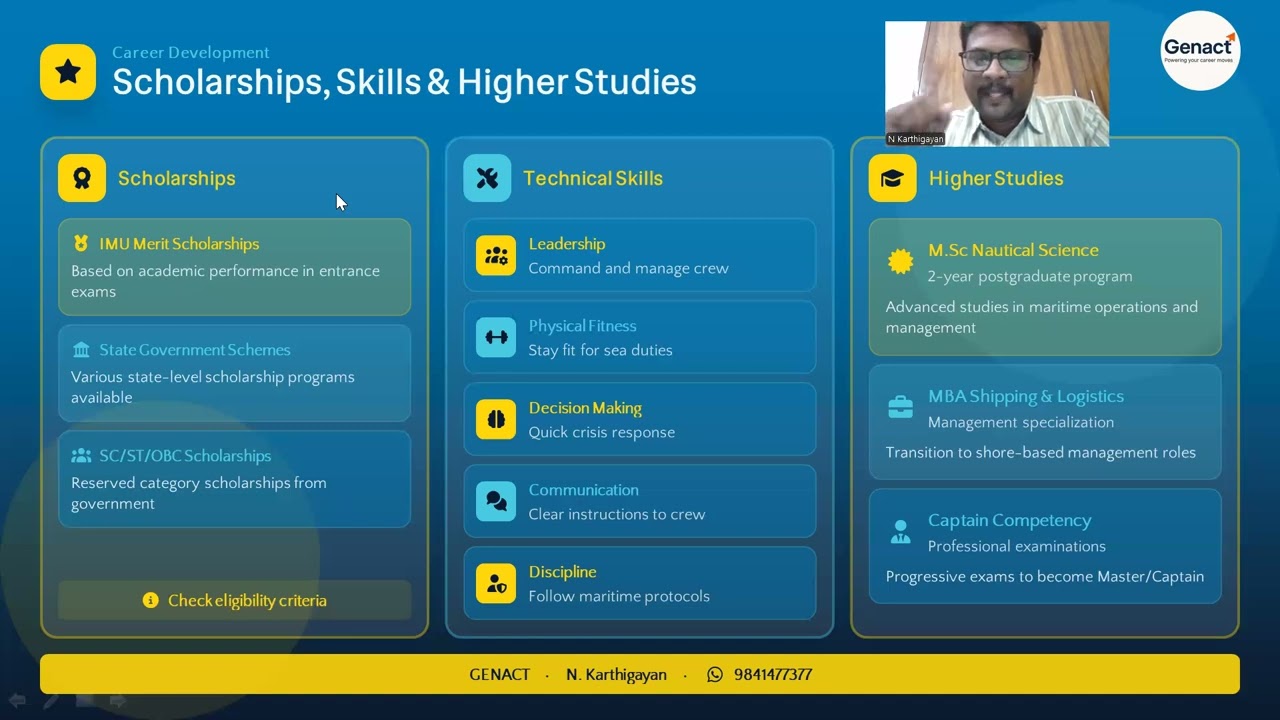Click the Captain Competency person icon

[901, 532]
